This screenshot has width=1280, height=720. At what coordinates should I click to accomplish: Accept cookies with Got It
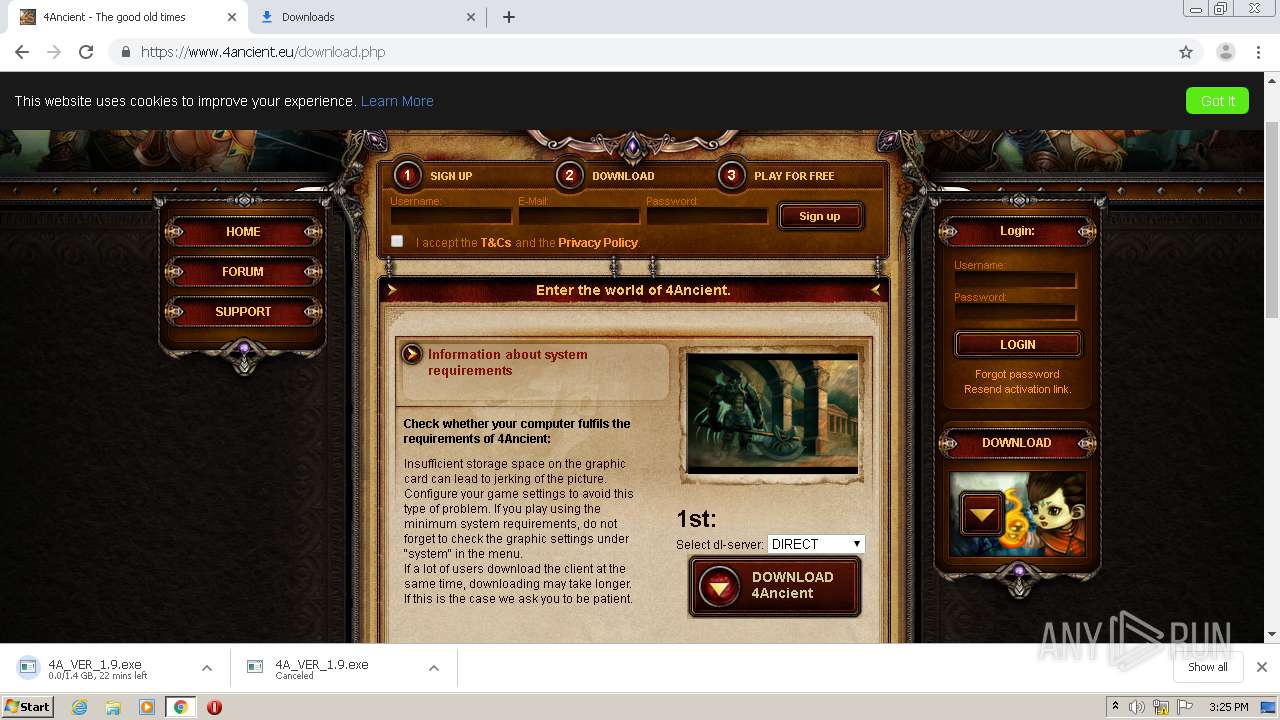coord(1217,101)
